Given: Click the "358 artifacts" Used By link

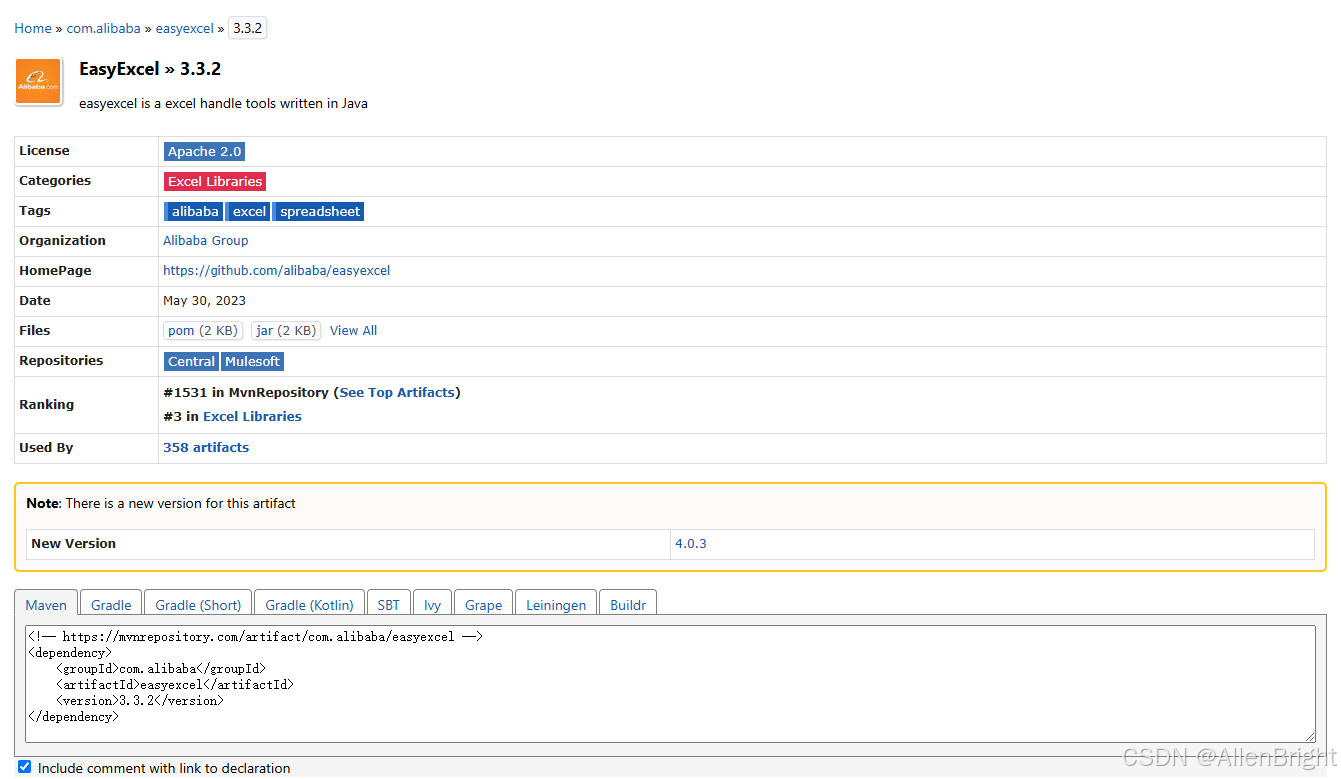Looking at the screenshot, I should (206, 447).
